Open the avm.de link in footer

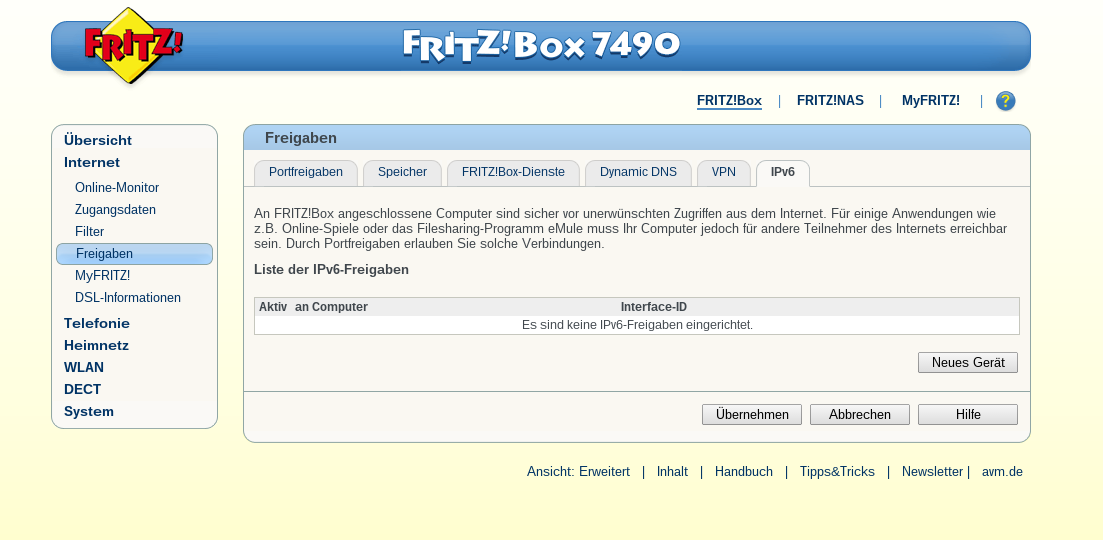(1002, 472)
